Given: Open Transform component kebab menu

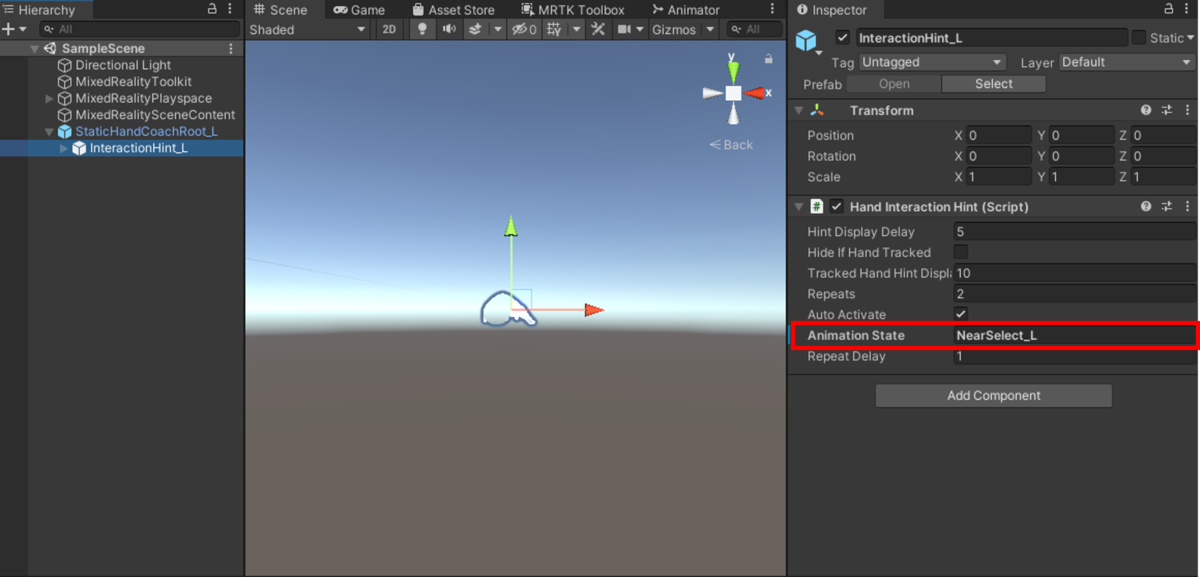Looking at the screenshot, I should (x=1187, y=110).
